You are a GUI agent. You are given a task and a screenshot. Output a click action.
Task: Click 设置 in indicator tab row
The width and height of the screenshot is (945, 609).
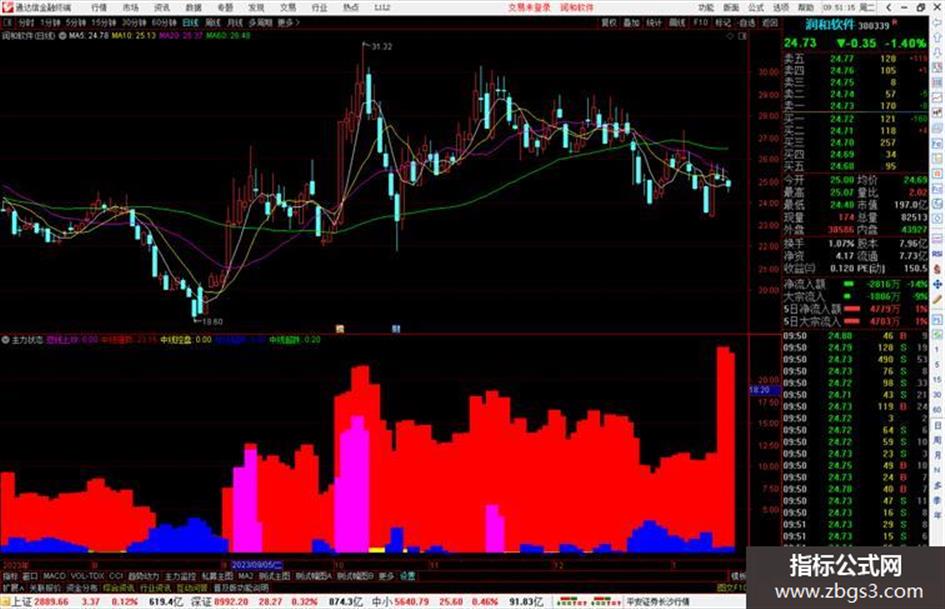click(407, 576)
